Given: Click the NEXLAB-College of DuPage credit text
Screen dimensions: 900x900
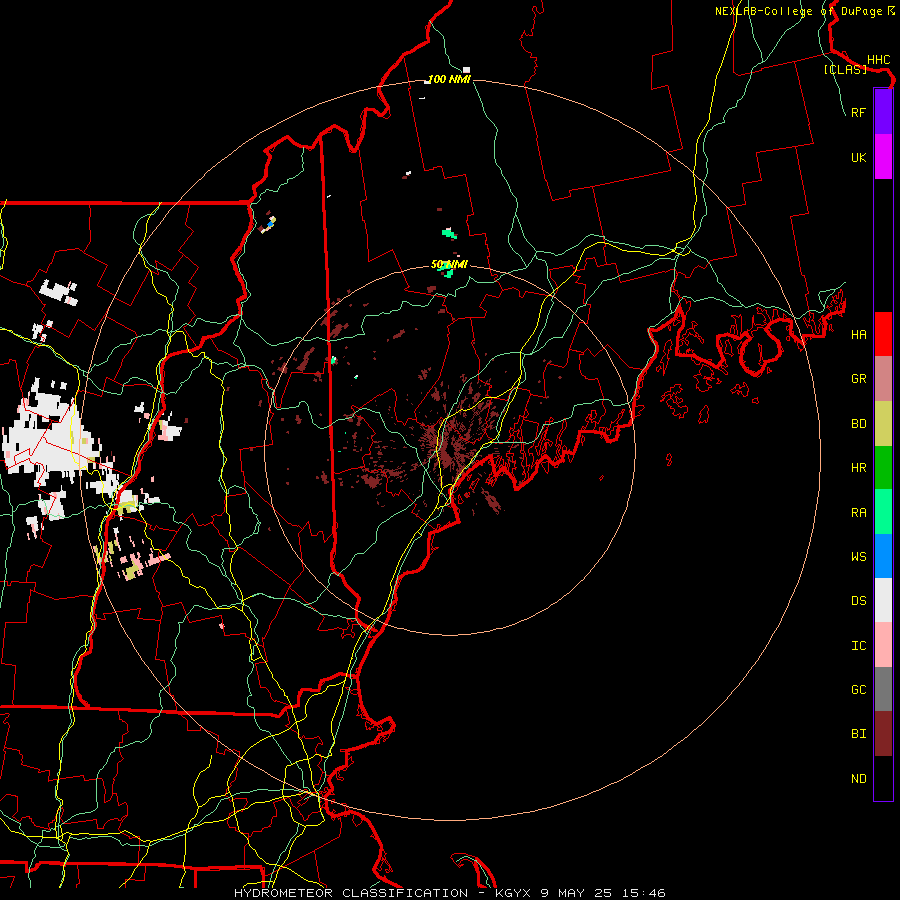Looking at the screenshot, I should point(798,11).
